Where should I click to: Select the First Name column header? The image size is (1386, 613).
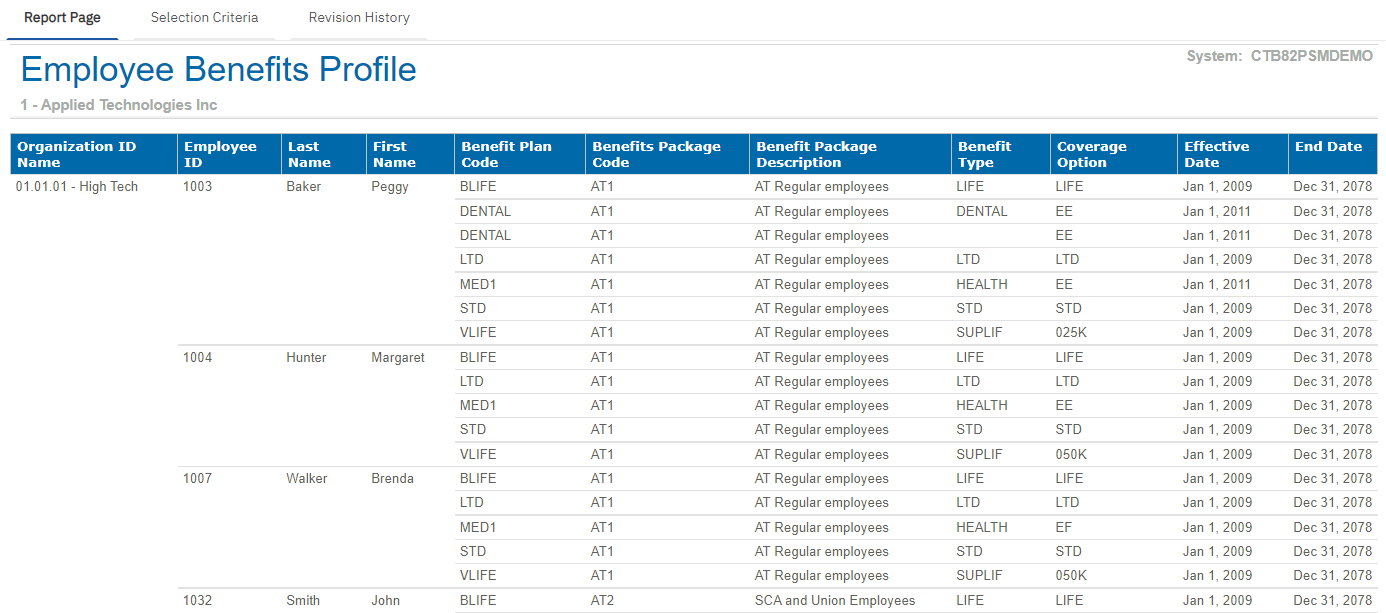[394, 154]
